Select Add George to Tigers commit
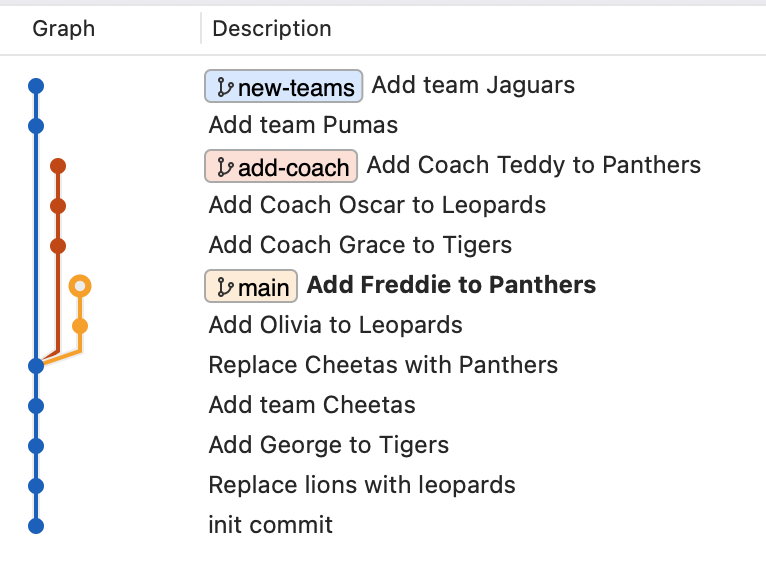 point(328,446)
